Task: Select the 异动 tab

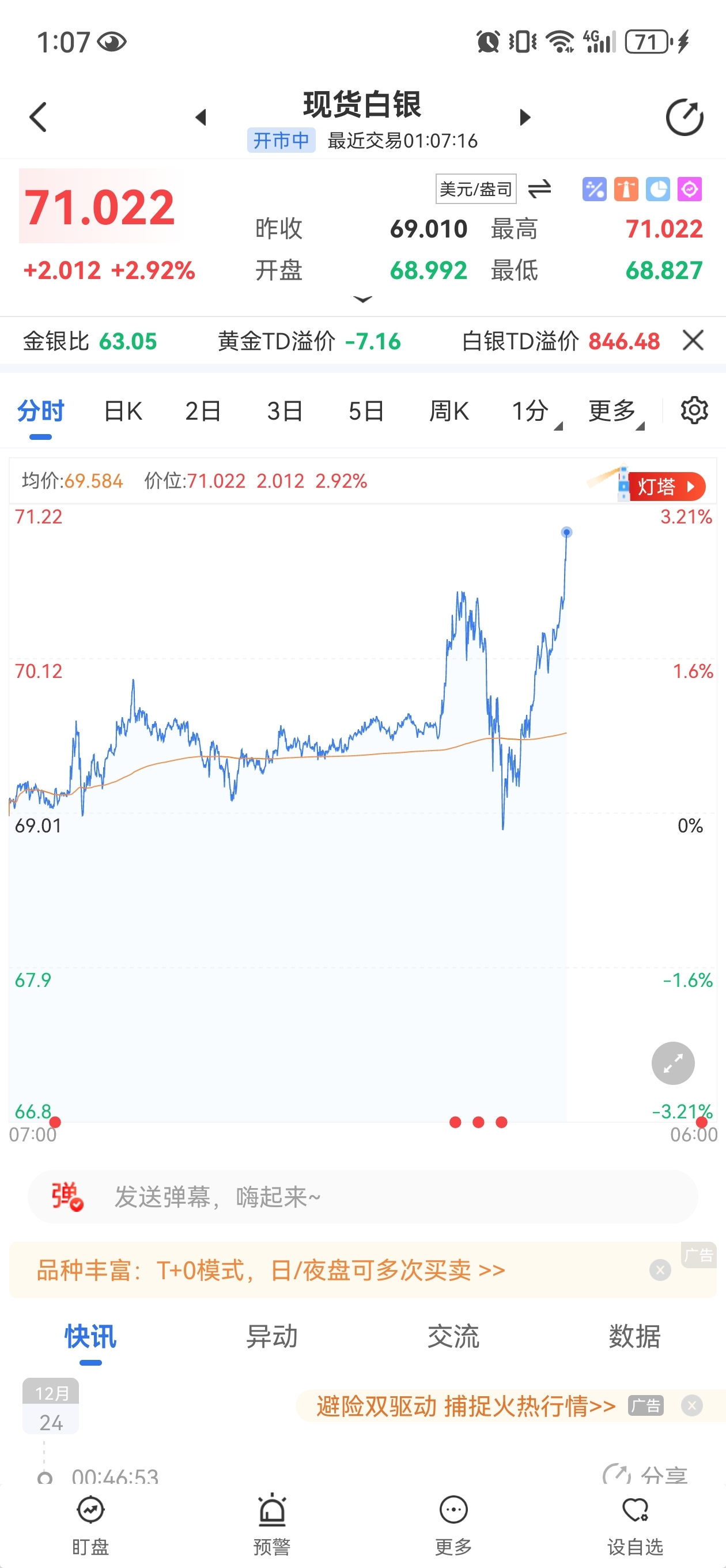Action: point(271,1337)
